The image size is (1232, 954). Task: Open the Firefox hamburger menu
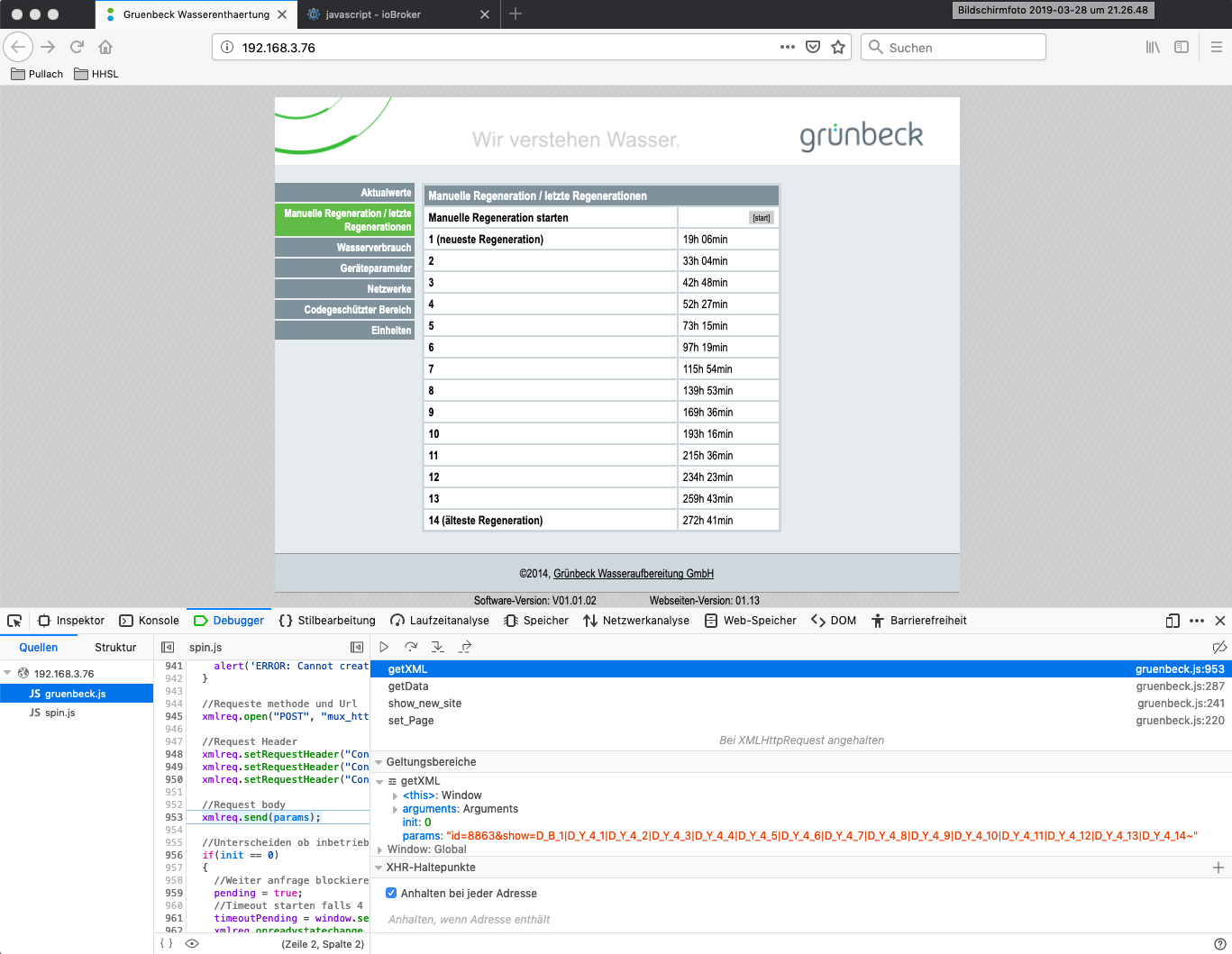(x=1216, y=47)
